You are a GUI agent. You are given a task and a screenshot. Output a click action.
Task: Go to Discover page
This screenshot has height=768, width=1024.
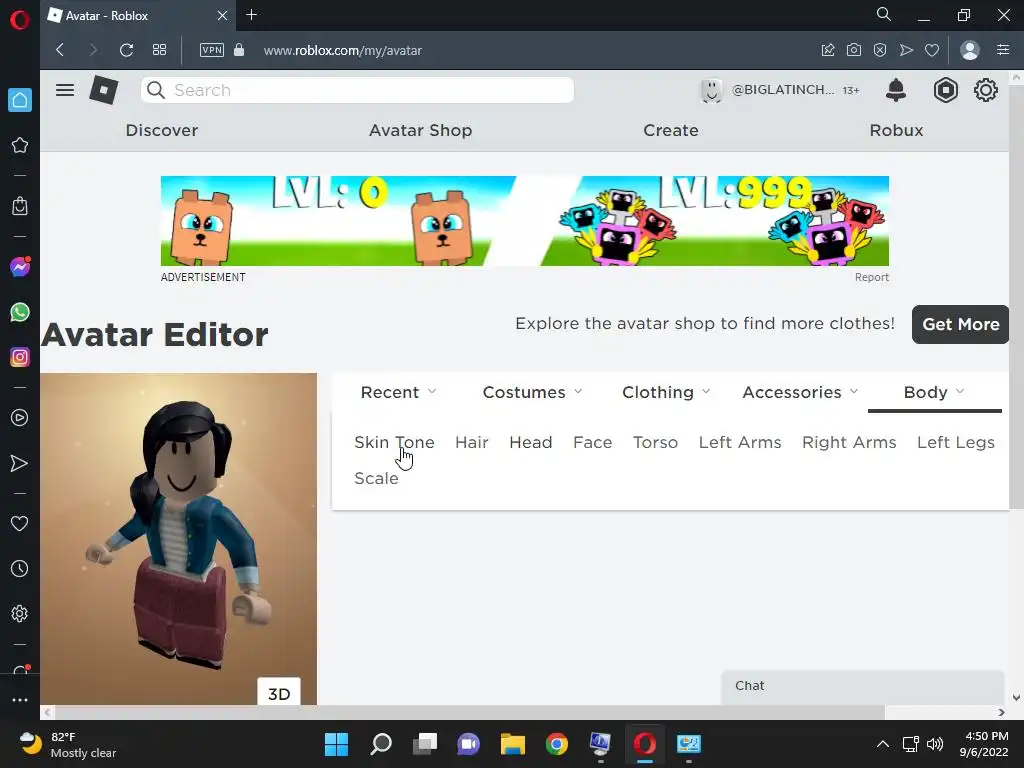click(x=161, y=130)
